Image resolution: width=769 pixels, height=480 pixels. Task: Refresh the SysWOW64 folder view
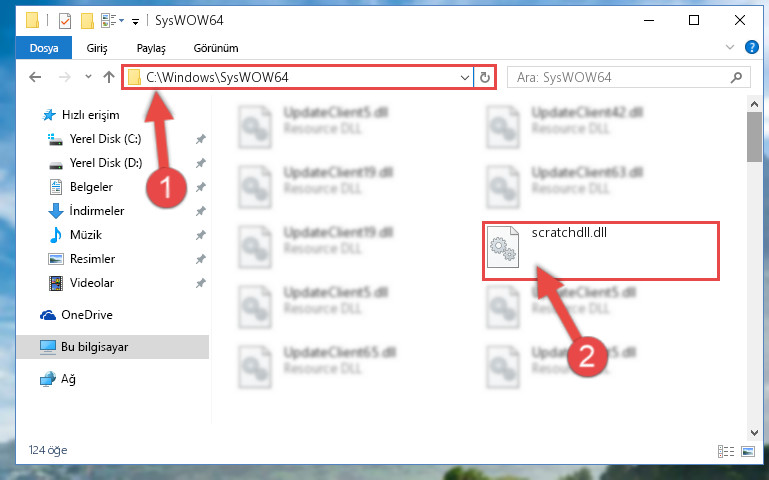pos(485,77)
